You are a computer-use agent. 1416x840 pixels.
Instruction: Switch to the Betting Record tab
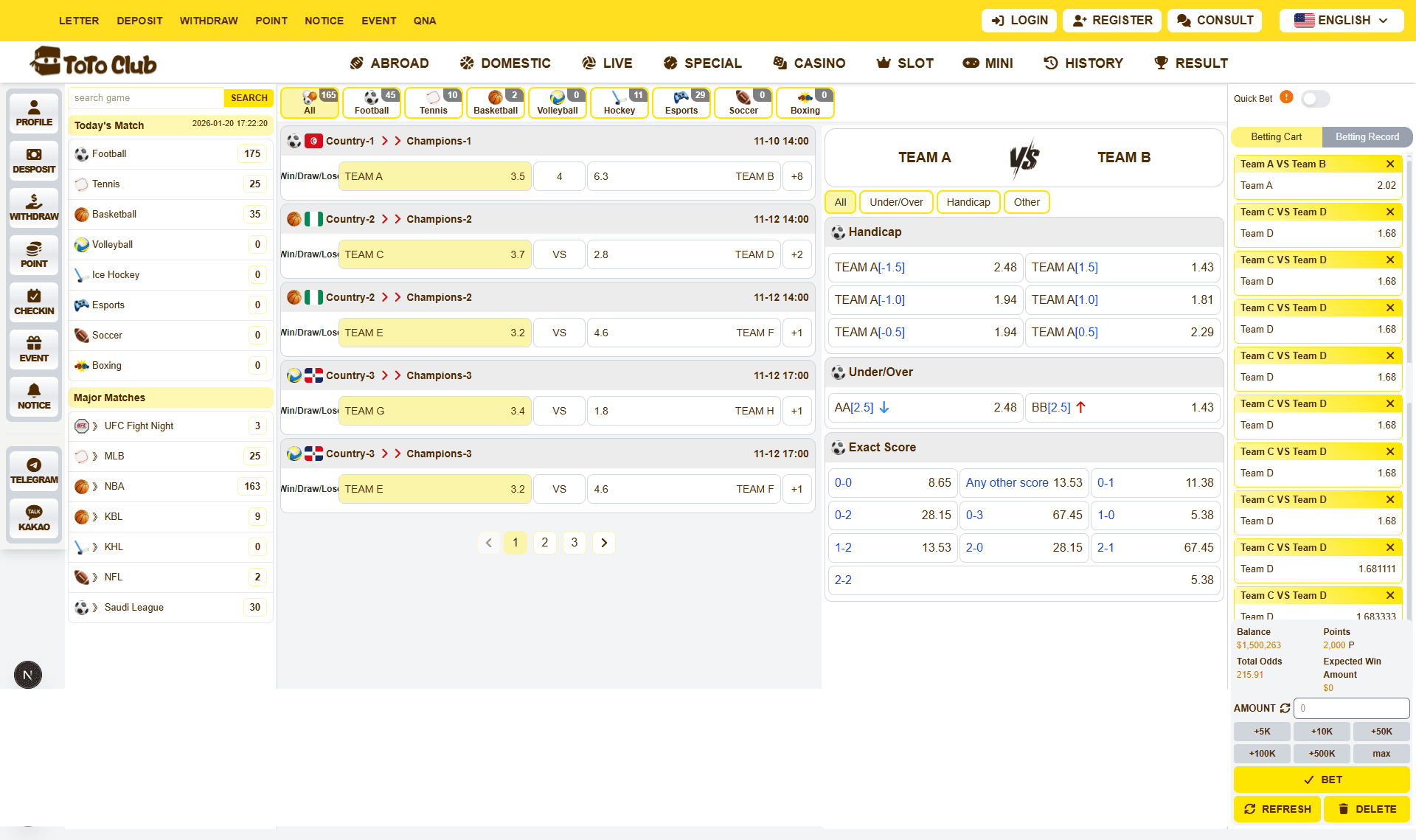coord(1367,137)
